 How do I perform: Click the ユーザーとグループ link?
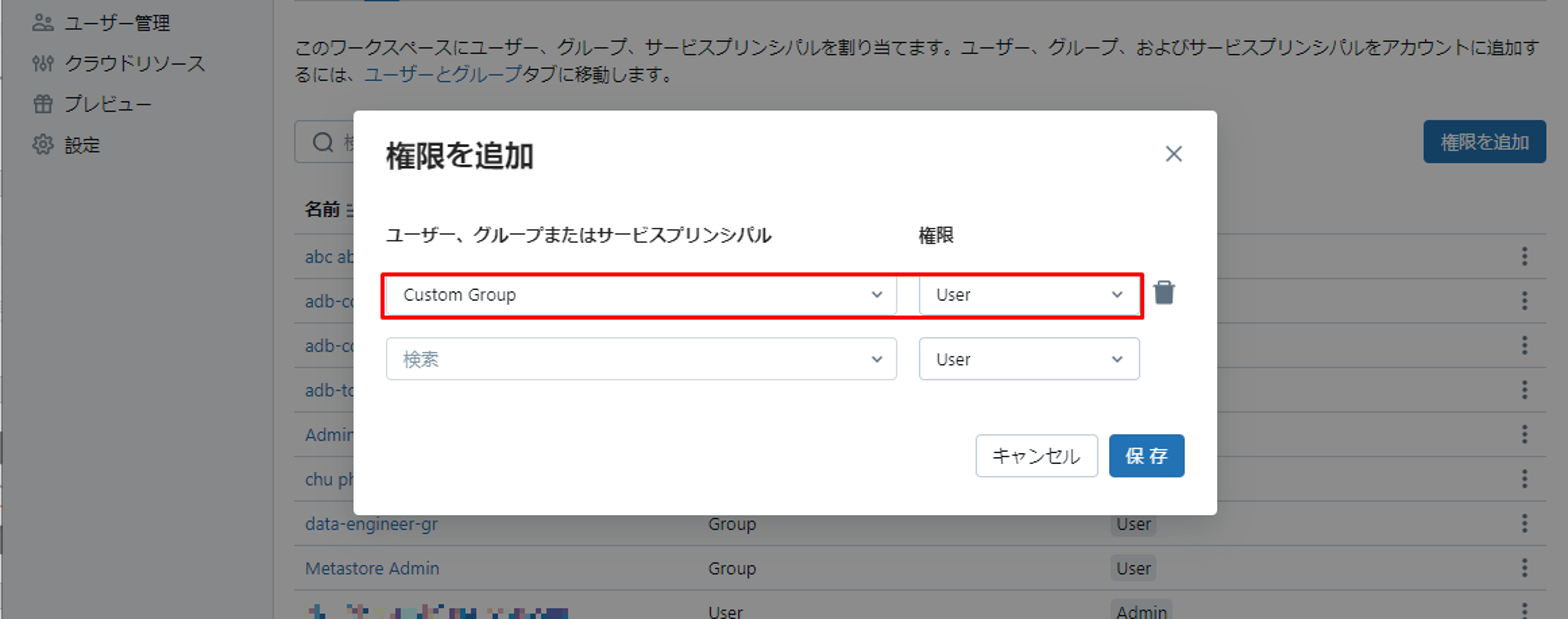pyautogui.click(x=441, y=75)
